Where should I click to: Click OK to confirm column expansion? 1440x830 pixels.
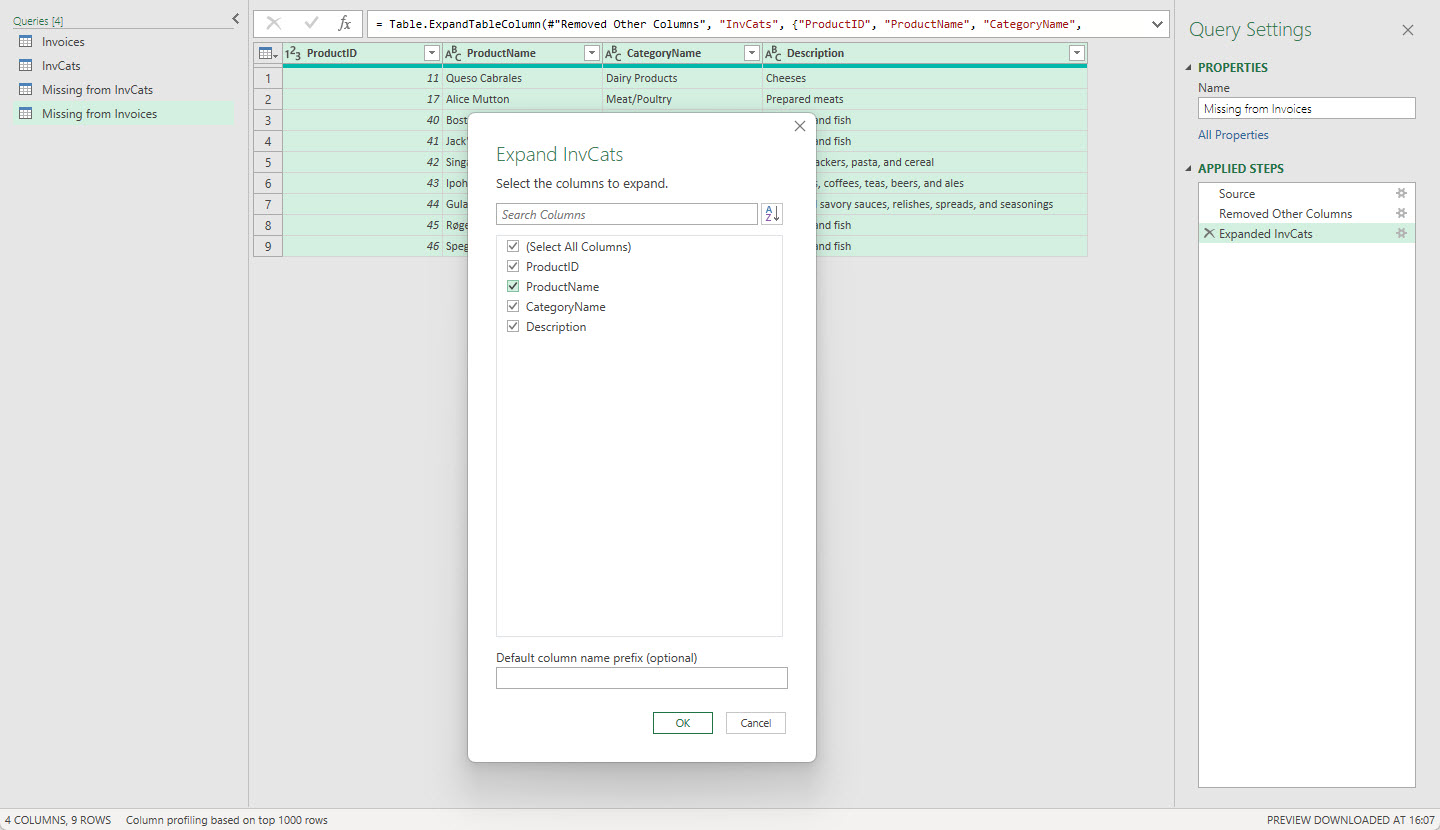682,723
